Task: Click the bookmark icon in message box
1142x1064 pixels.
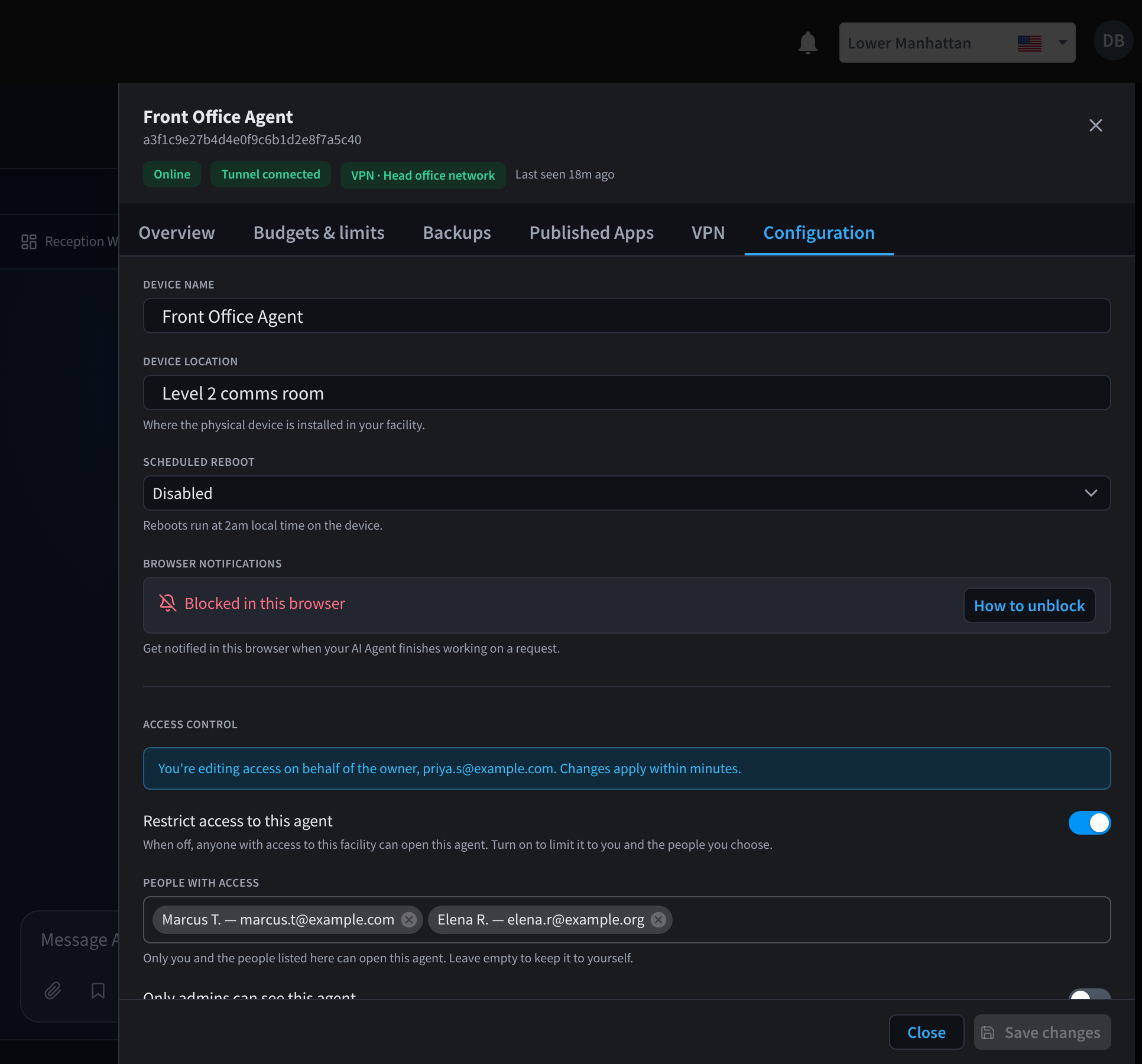Action: coord(98,990)
